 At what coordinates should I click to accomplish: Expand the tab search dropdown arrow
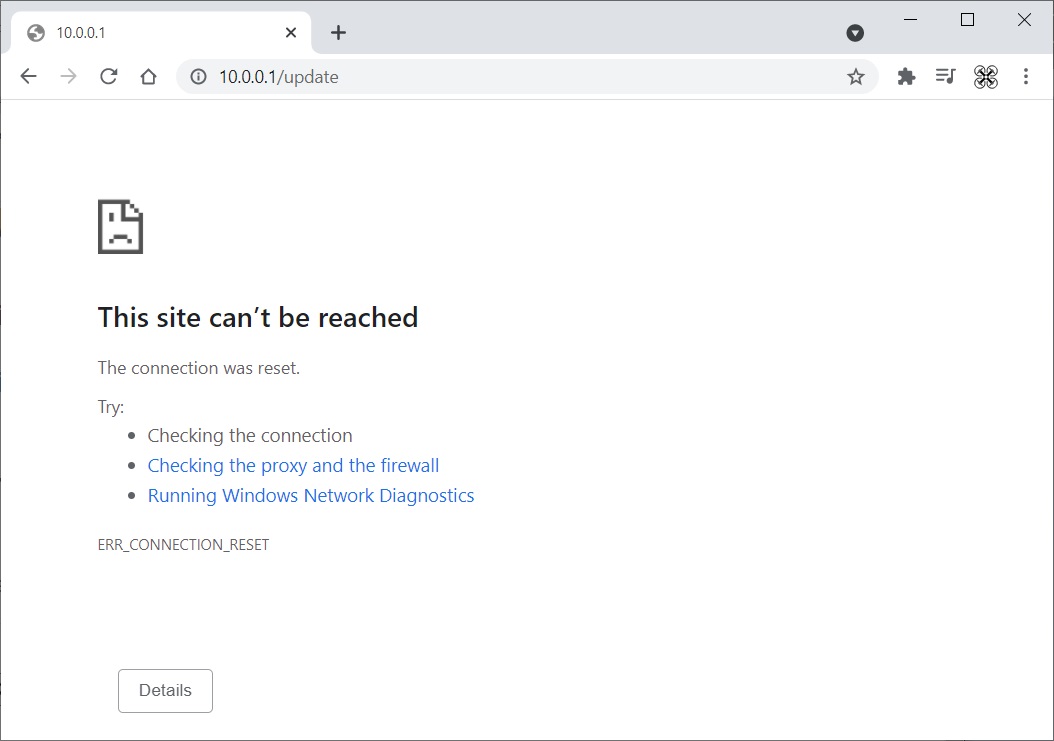coord(855,33)
